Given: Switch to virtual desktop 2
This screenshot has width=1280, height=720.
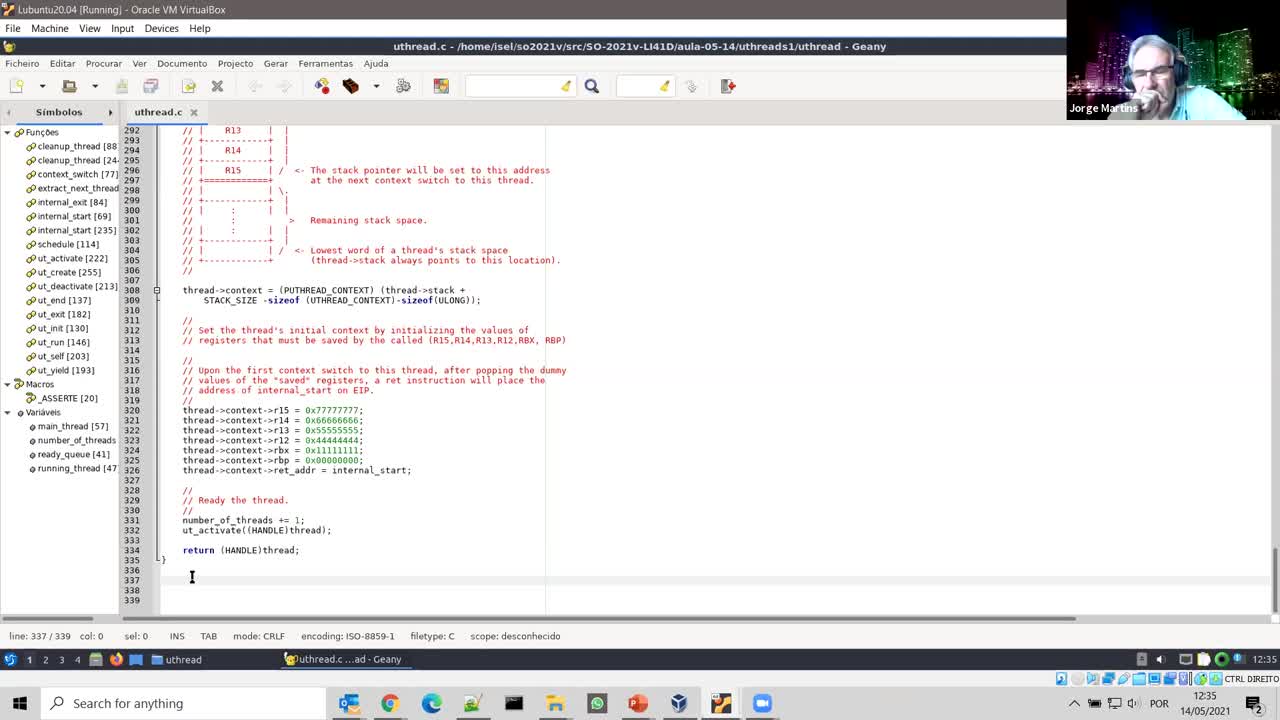Looking at the screenshot, I should click(45, 660).
